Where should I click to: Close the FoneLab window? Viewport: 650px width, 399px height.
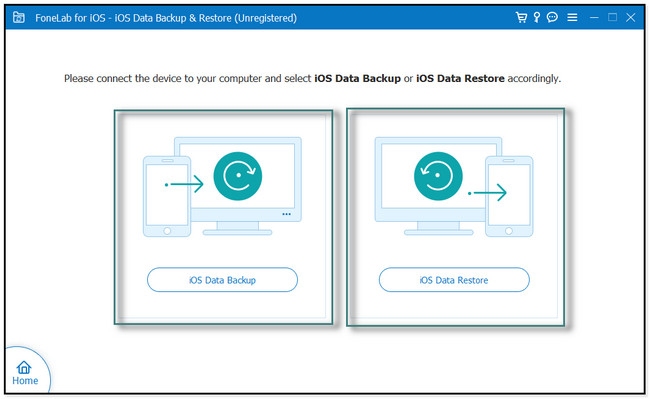(x=631, y=17)
